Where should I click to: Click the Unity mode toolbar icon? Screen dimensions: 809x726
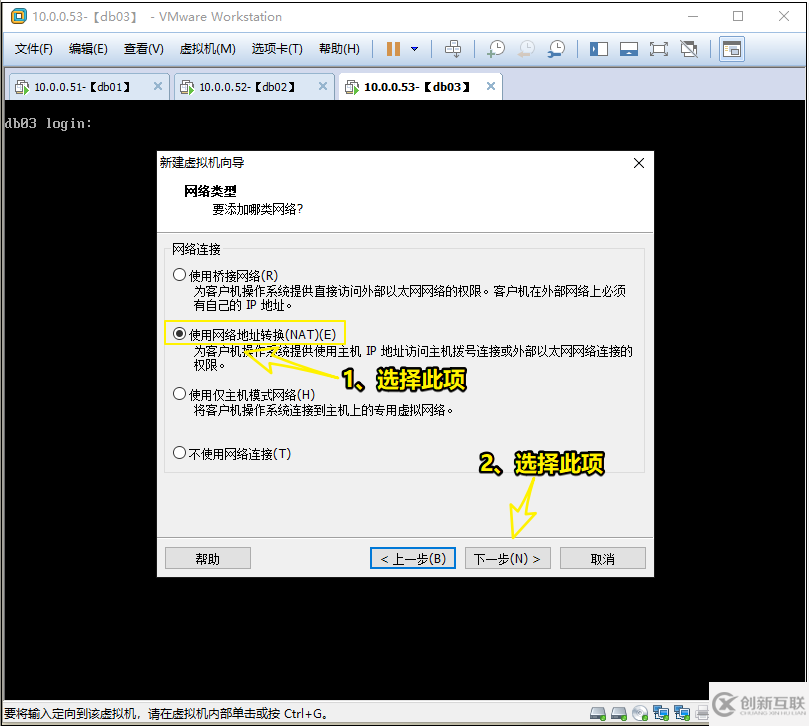pyautogui.click(x=689, y=49)
